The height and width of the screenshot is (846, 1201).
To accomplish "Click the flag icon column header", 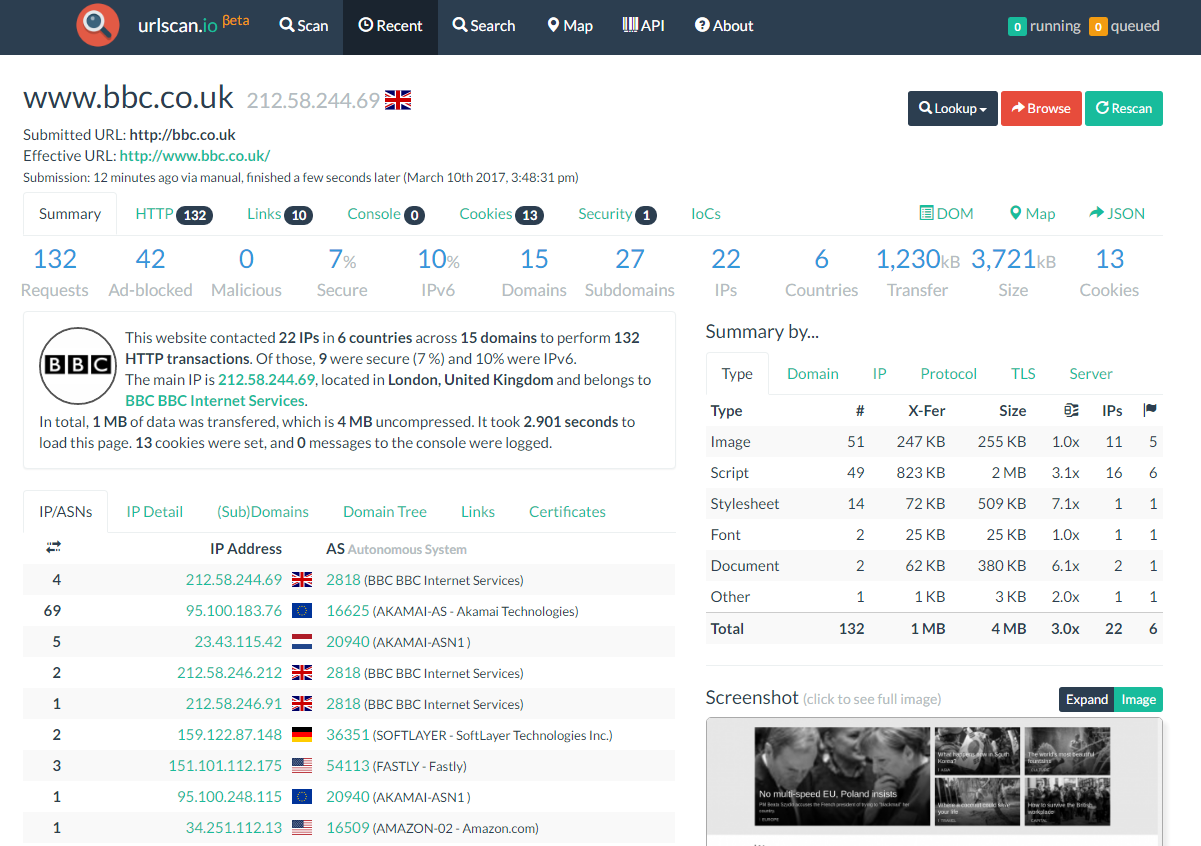I will tap(1150, 410).
